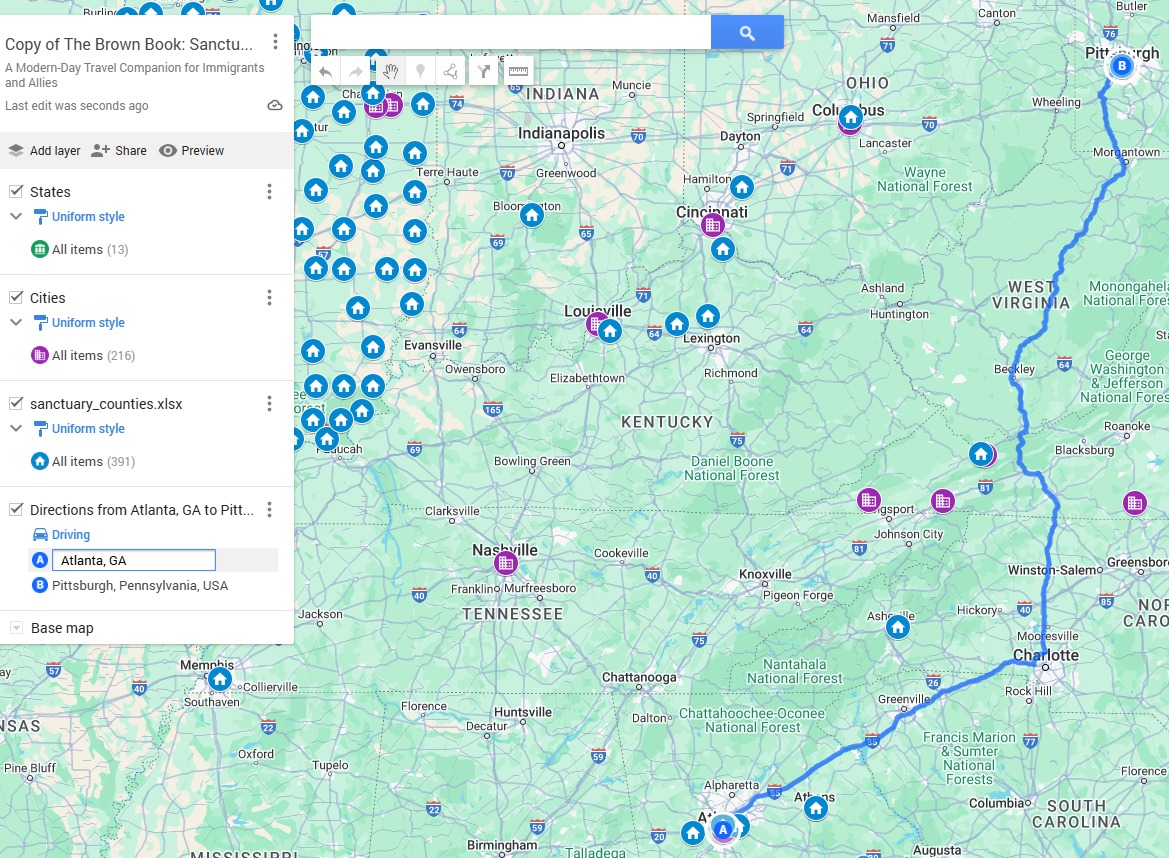Click the purple Cities All items icon
Image resolution: width=1169 pixels, height=858 pixels.
click(40, 355)
